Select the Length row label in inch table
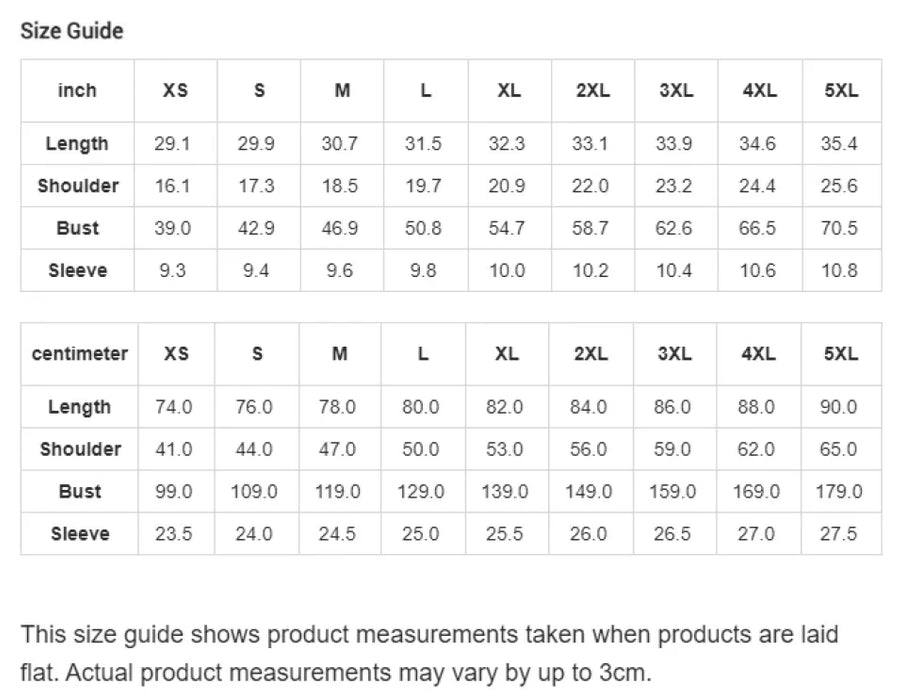Viewport: 904px width, 700px height. tap(77, 143)
